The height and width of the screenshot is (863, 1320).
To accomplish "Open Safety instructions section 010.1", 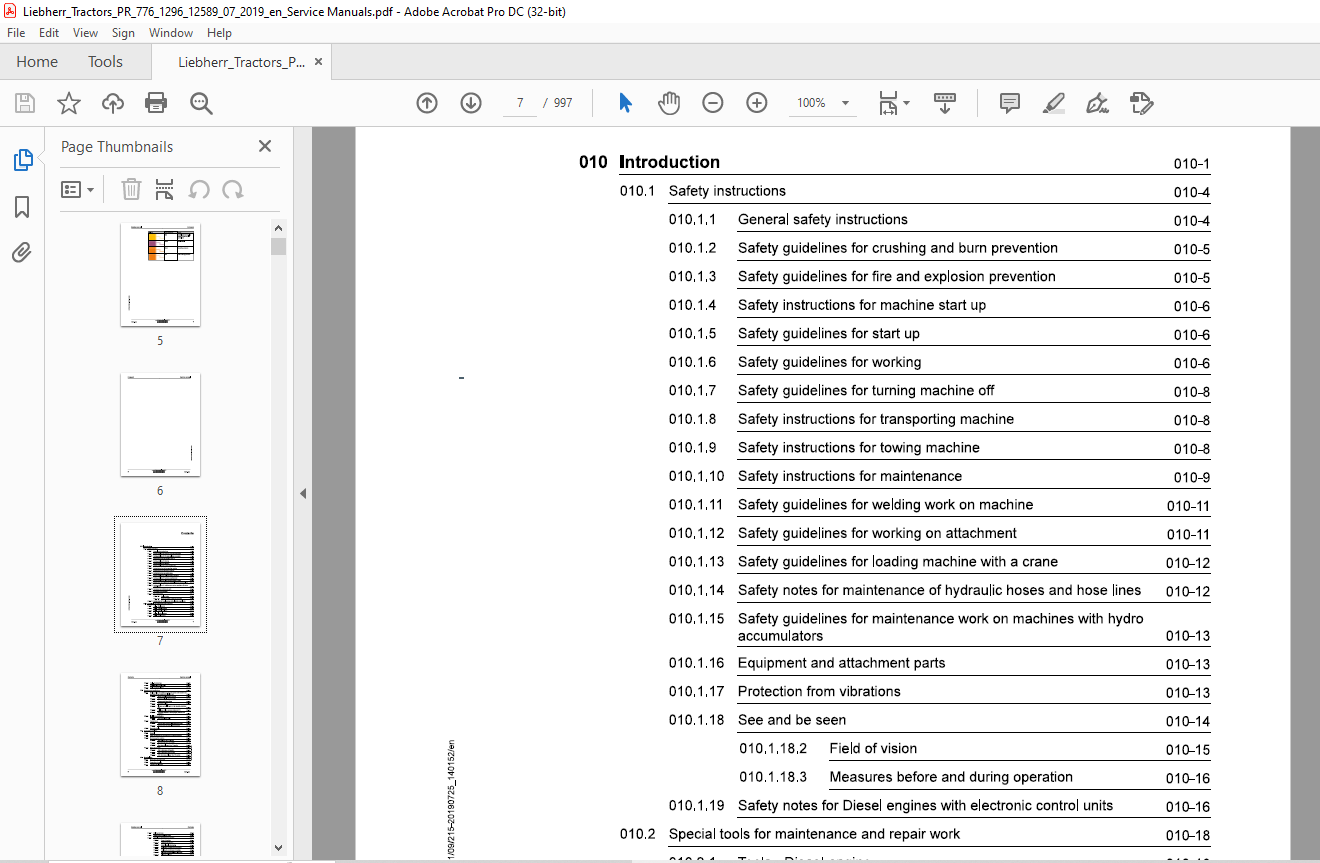I will [727, 191].
